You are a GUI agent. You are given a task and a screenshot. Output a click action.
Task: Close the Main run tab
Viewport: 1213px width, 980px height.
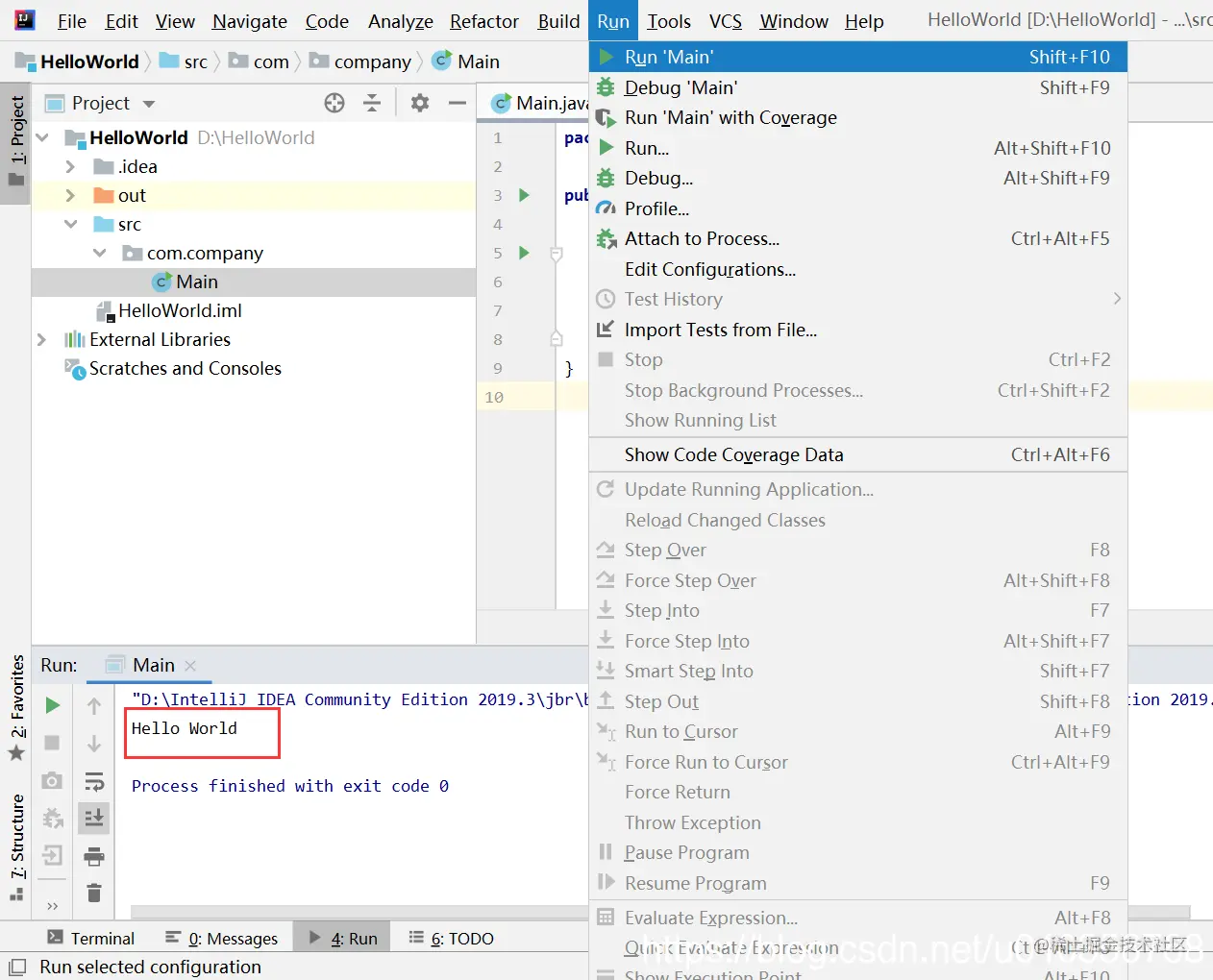190,666
